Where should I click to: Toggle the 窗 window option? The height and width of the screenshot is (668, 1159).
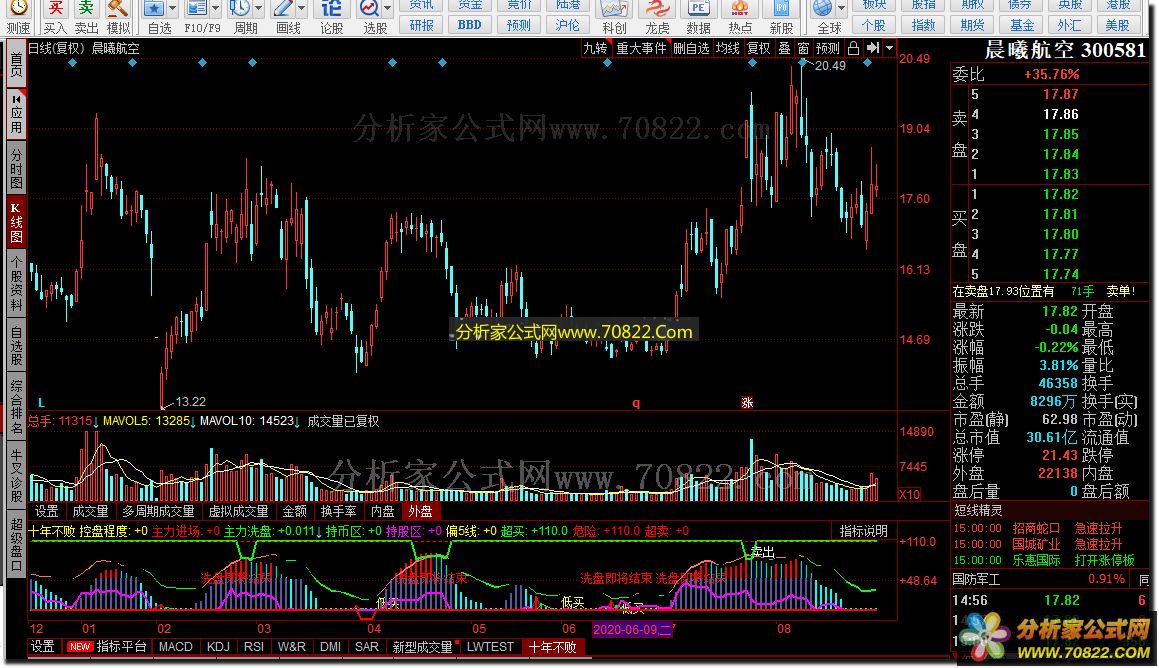pos(803,48)
